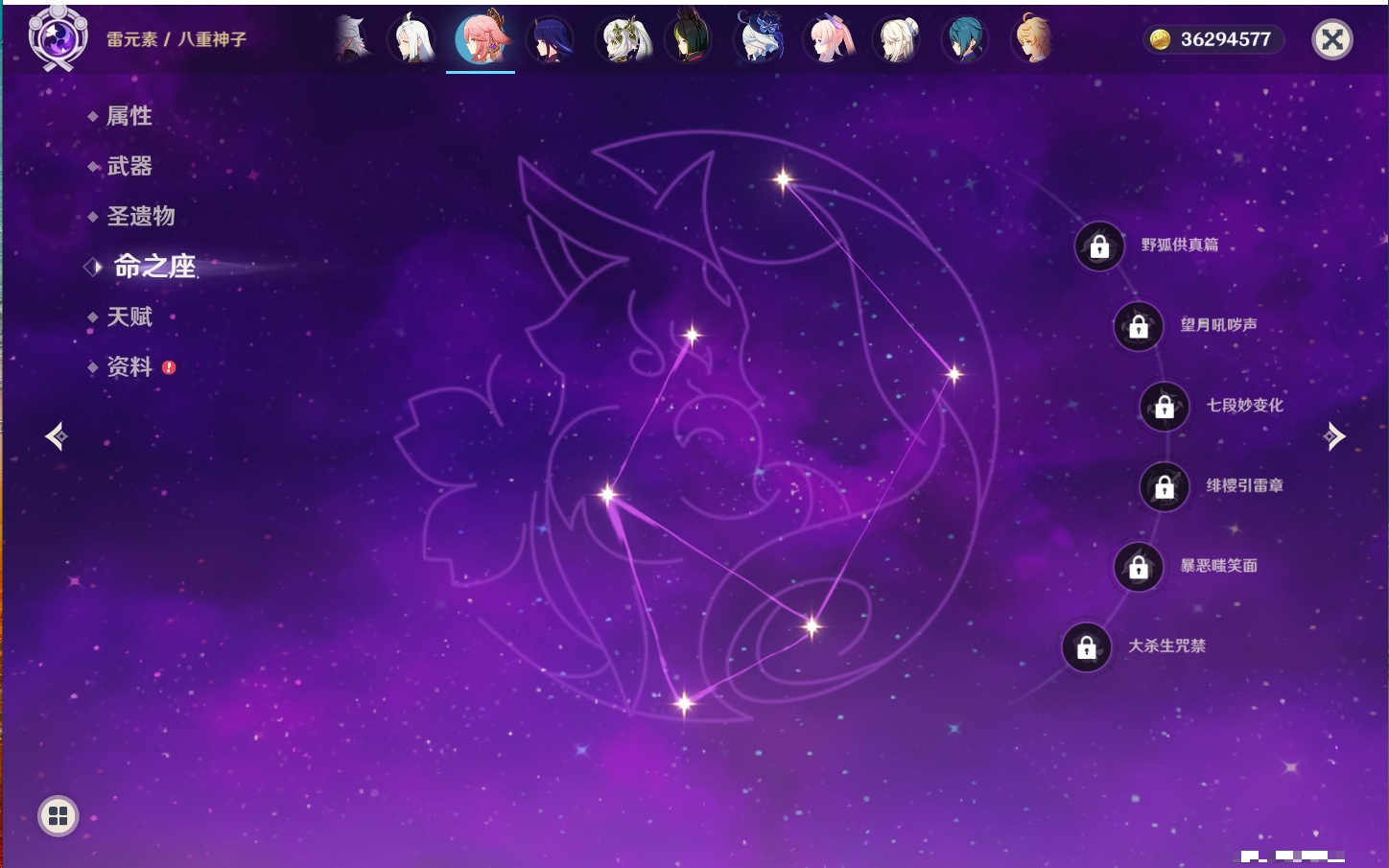
Task: Select Ningguang's character avatar
Action: tap(897, 39)
